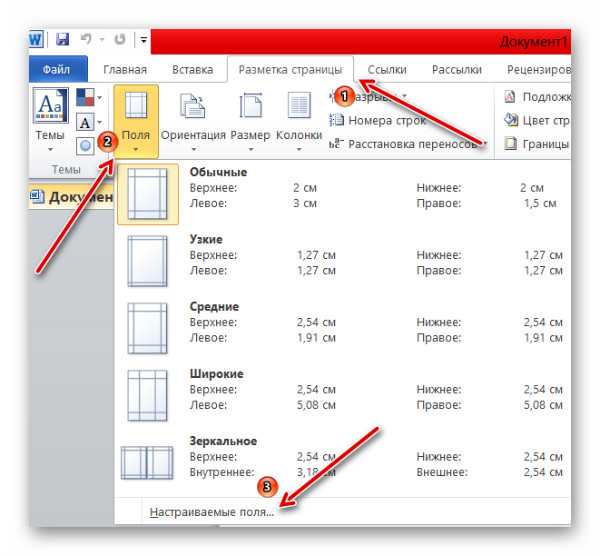Open the Размер page size dropdown
Image resolution: width=600 pixels, height=556 pixels.
(250, 121)
